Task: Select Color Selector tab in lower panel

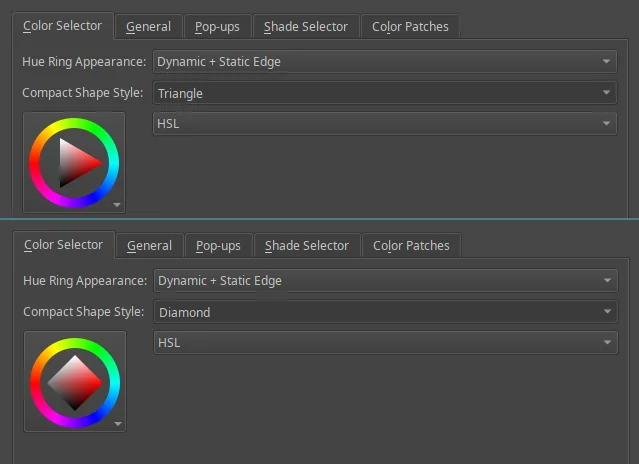Action: coord(64,245)
